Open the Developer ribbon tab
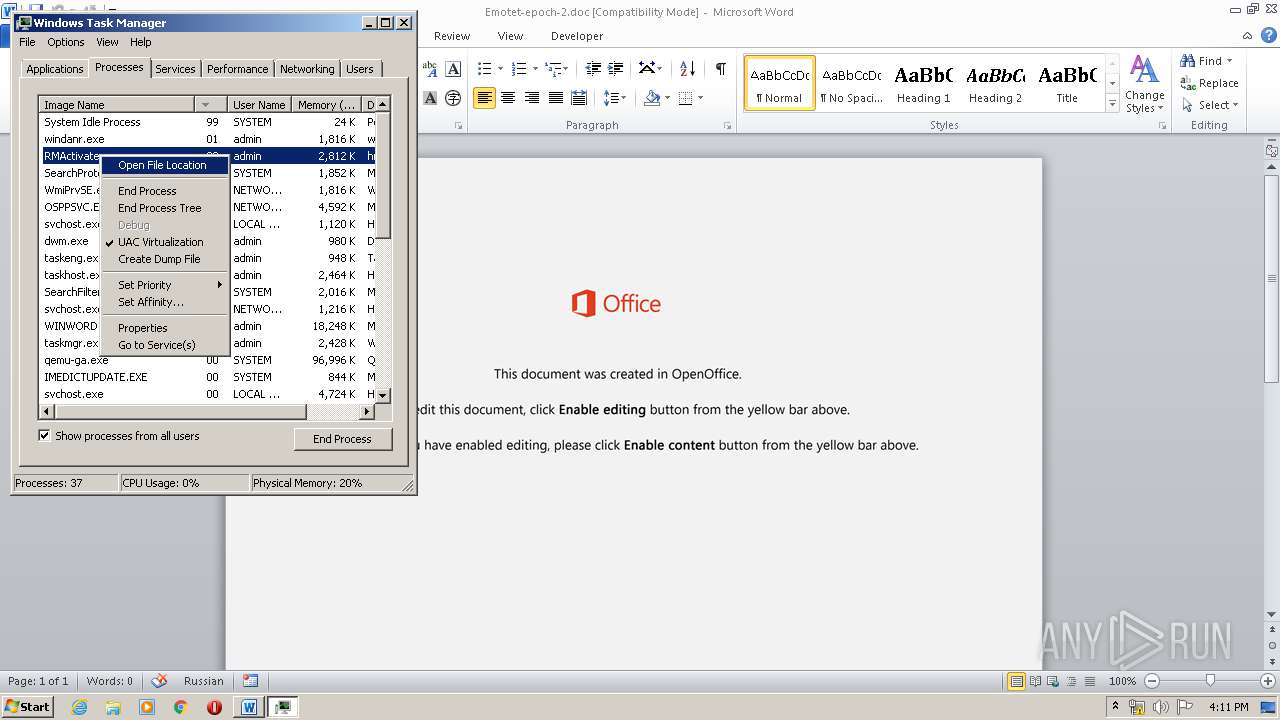 [x=577, y=36]
